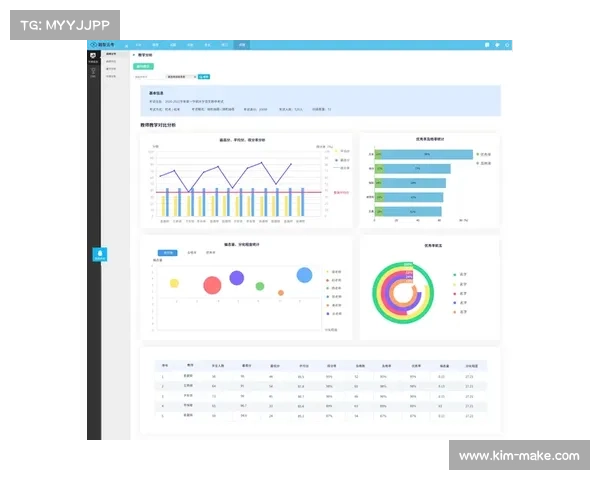Select the highlighted tab in the top navigation bar
Image resolution: width=600 pixels, height=480 pixels.
tap(242, 45)
